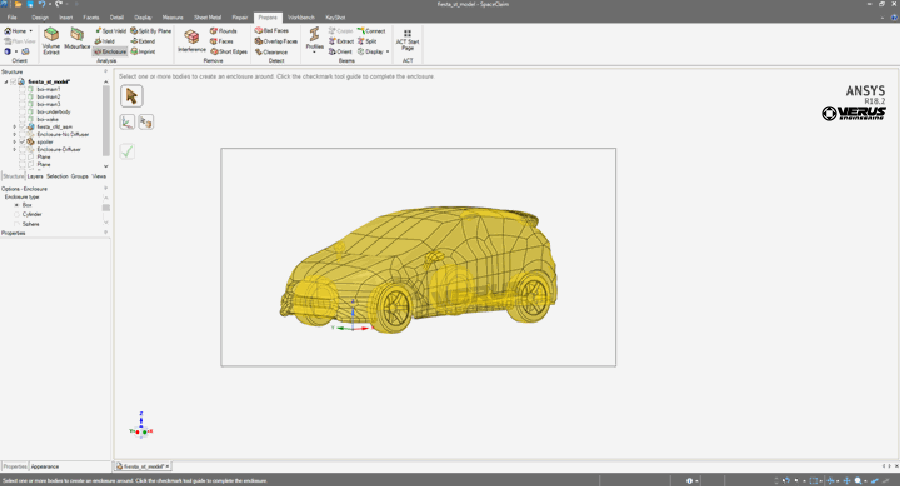The width and height of the screenshot is (900, 486).
Task: Click the green checkmark complete tool guide
Action: point(127,151)
